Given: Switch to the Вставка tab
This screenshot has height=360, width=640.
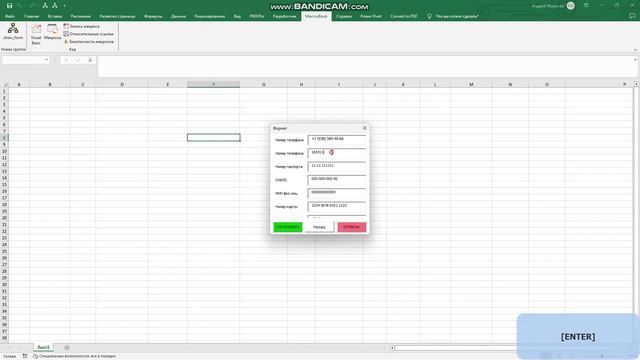Looking at the screenshot, I should pyautogui.click(x=55, y=16).
